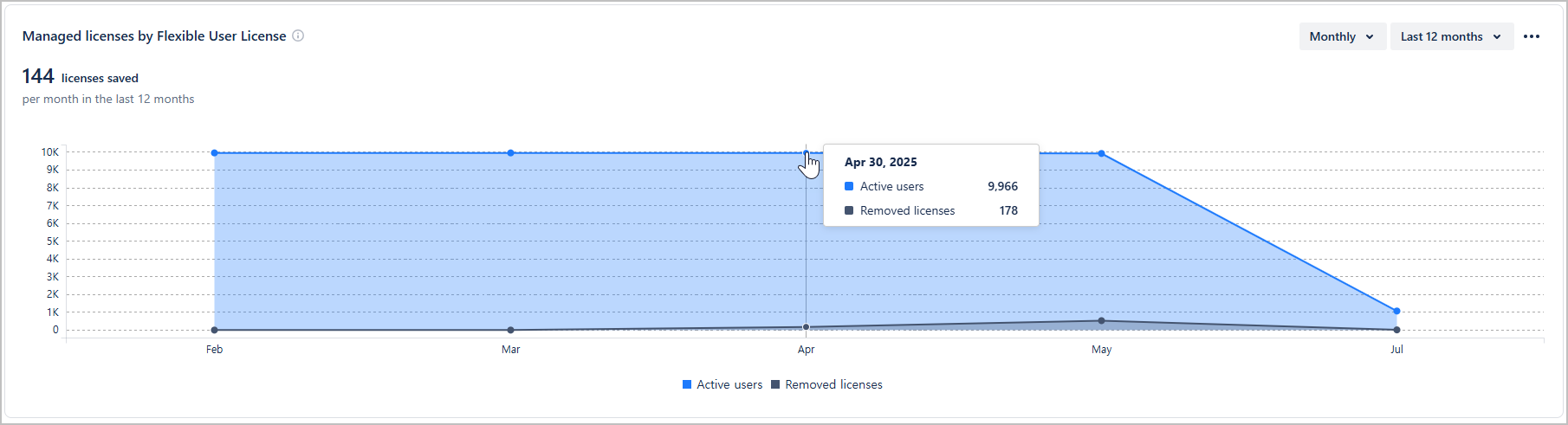Screen dimensions: 1568x425
Task: Click the 144 licenses saved figure
Action: pyautogui.click(x=38, y=76)
